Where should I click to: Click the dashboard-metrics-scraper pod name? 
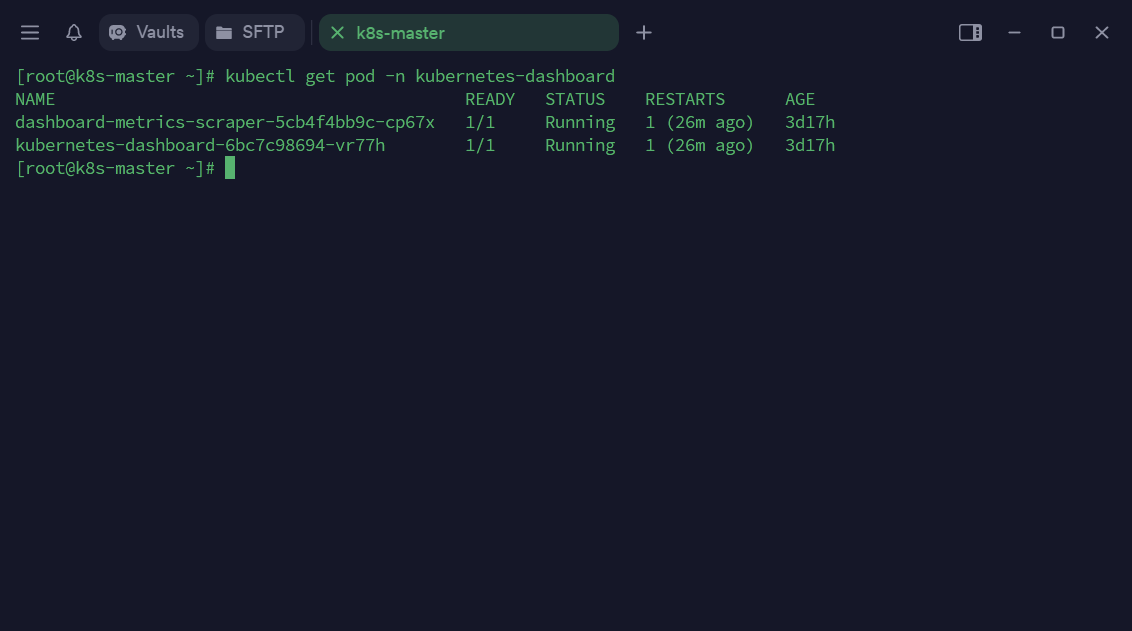coord(225,122)
